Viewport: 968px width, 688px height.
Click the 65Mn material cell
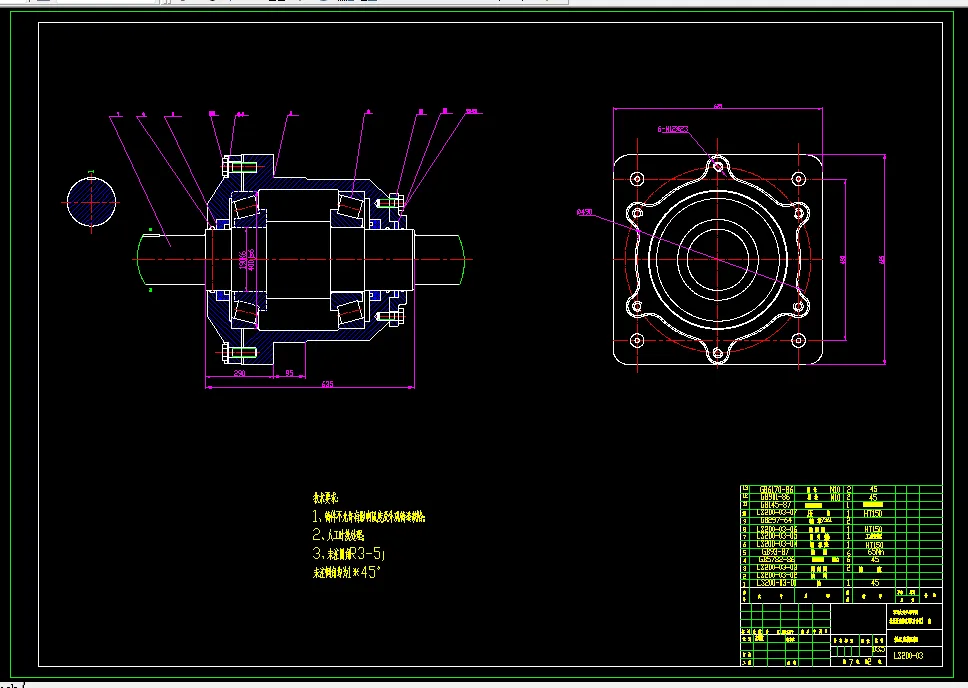(875, 552)
